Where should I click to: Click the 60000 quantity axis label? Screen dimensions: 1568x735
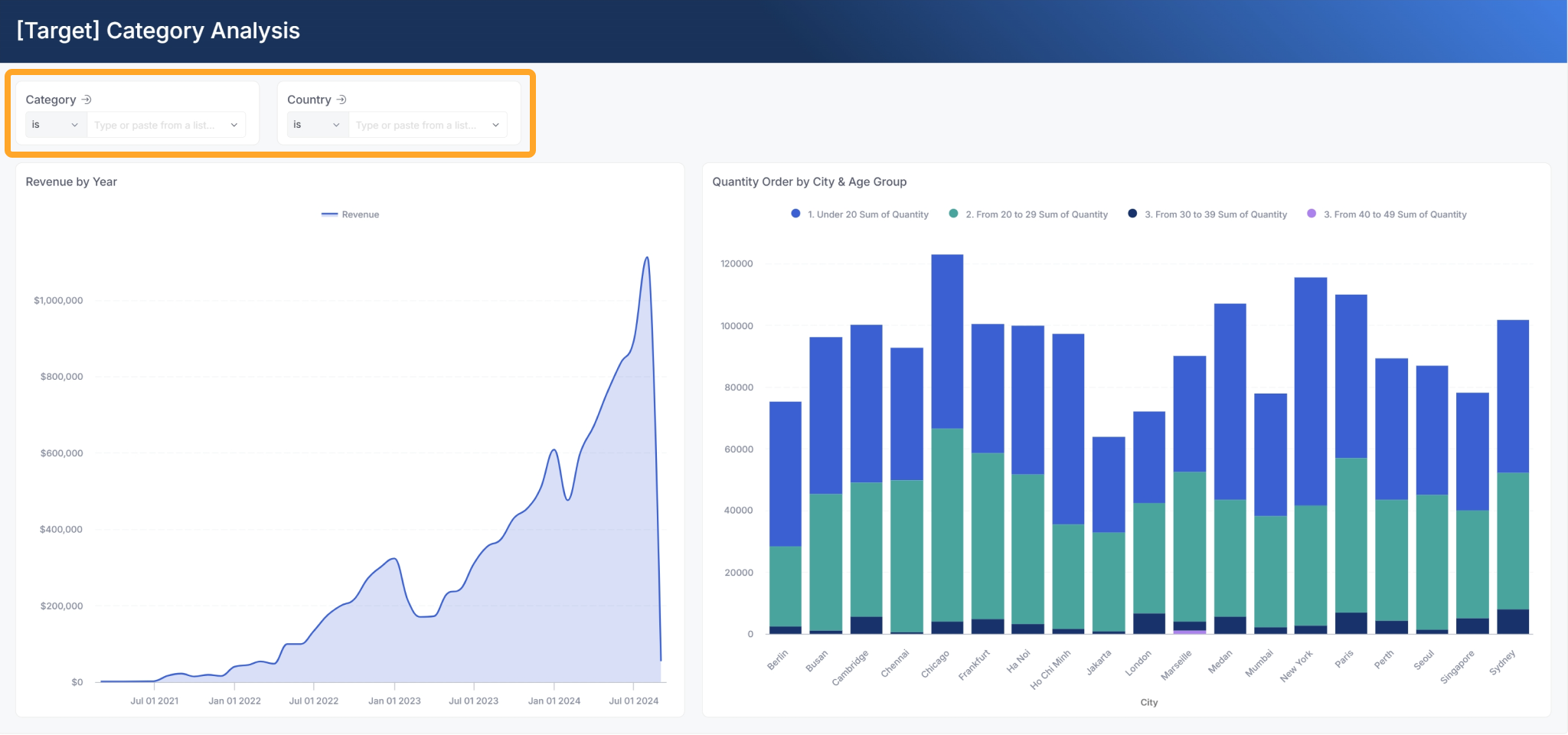point(739,449)
